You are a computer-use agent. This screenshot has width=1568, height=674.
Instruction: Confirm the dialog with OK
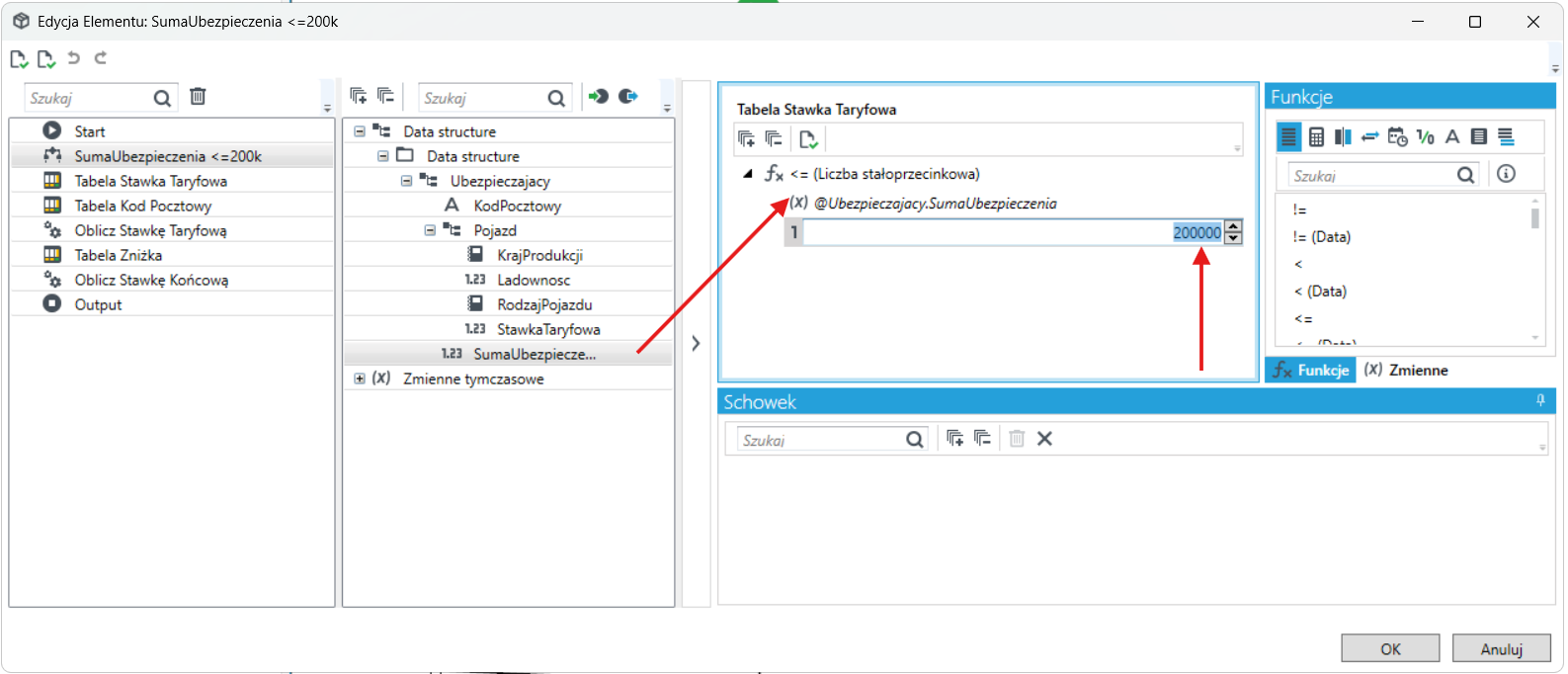[x=1390, y=649]
